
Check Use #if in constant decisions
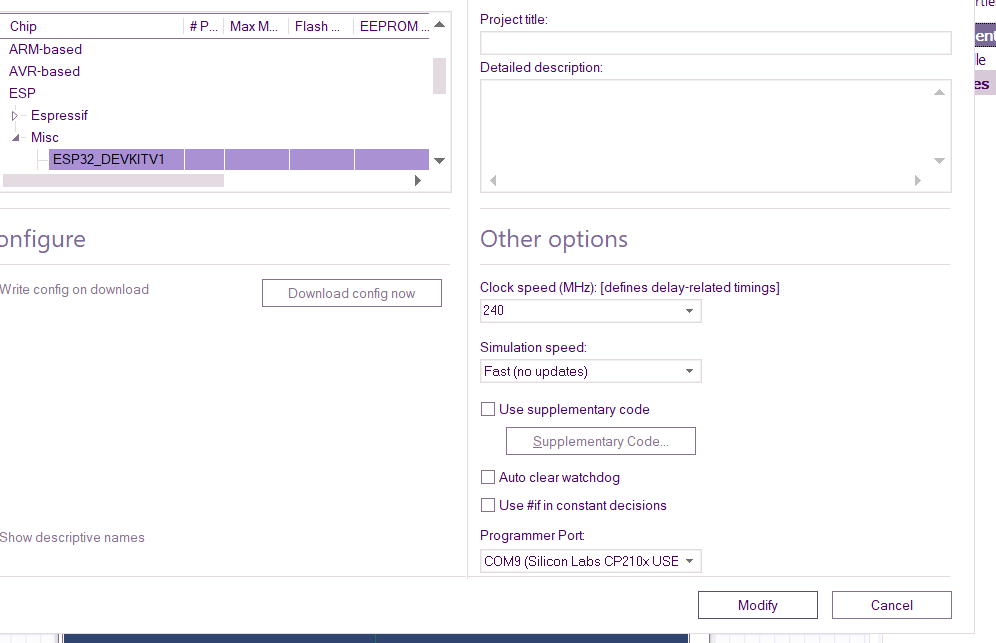(488, 505)
